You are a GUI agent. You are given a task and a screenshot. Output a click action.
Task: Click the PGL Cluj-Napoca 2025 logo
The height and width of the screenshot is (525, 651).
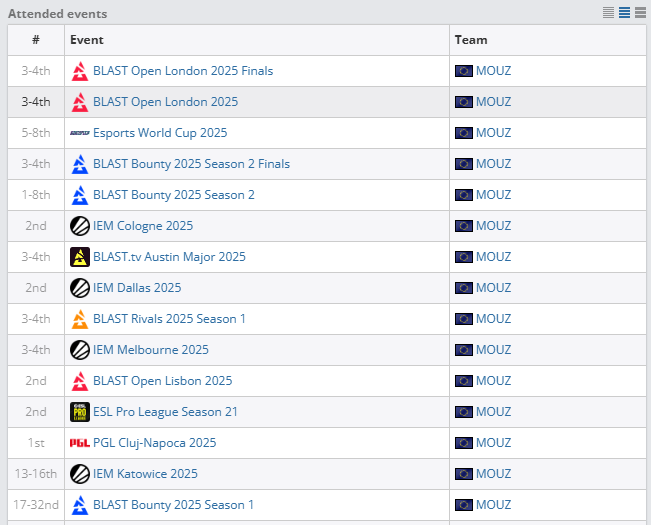click(80, 443)
